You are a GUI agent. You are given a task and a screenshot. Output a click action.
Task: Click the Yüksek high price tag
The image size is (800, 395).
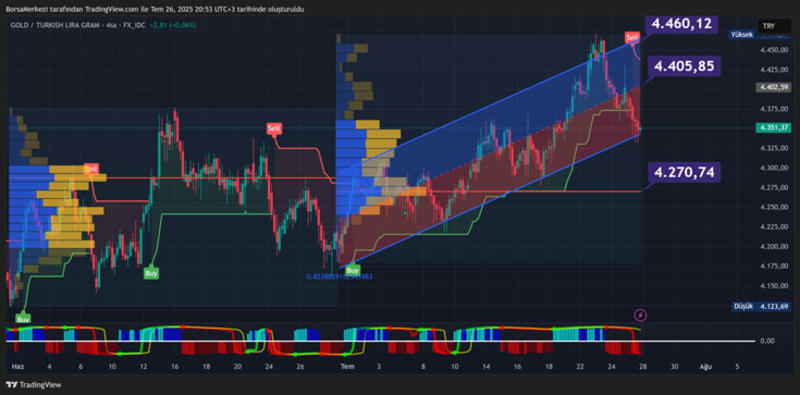(759, 35)
